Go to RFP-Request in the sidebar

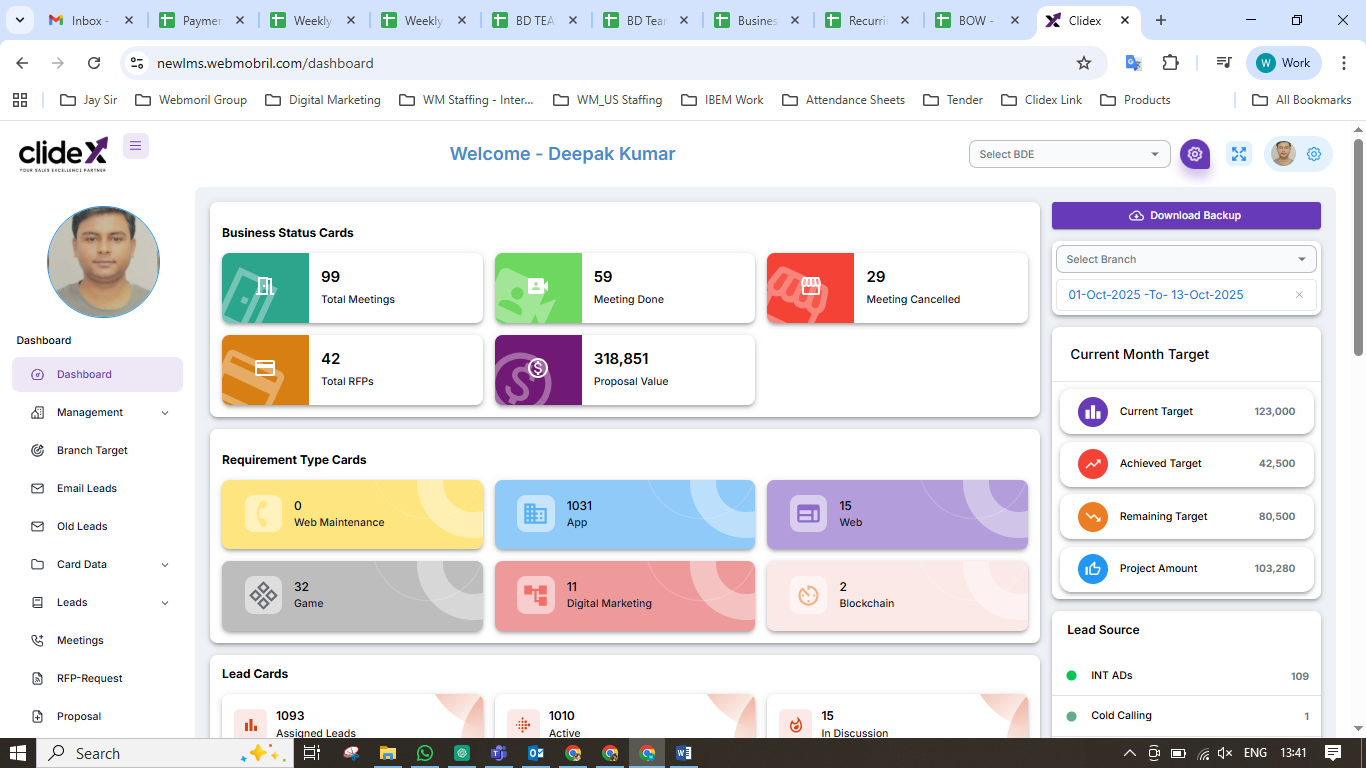pyautogui.click(x=97, y=678)
